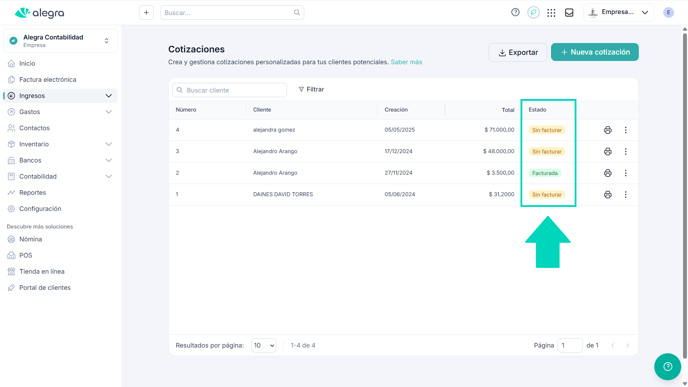Viewport: 688px width, 387px height.
Task: Switch product via Alegra Contabilidad selector
Action: coord(61,41)
